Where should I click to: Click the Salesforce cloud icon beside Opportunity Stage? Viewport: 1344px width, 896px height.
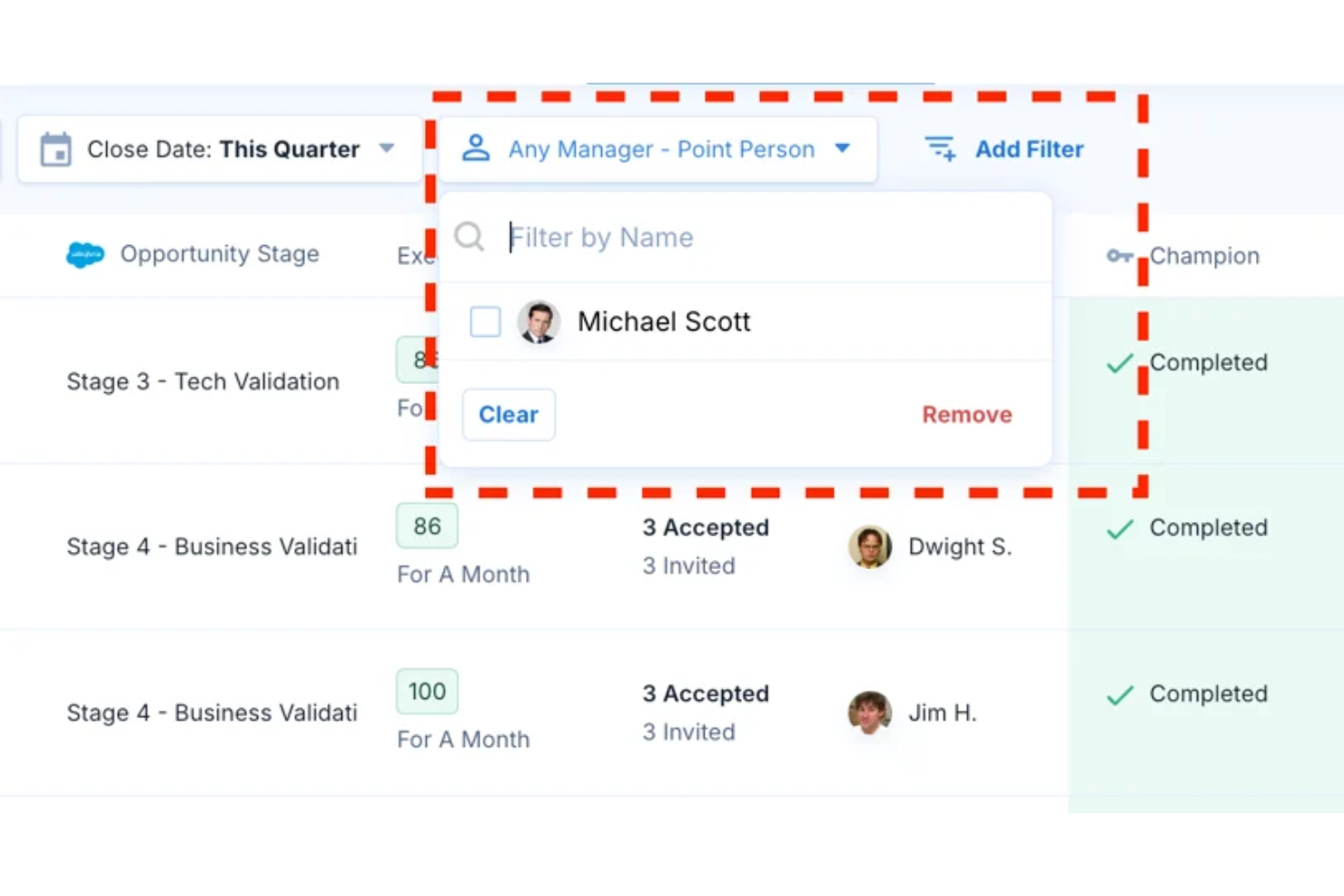pyautogui.click(x=84, y=255)
